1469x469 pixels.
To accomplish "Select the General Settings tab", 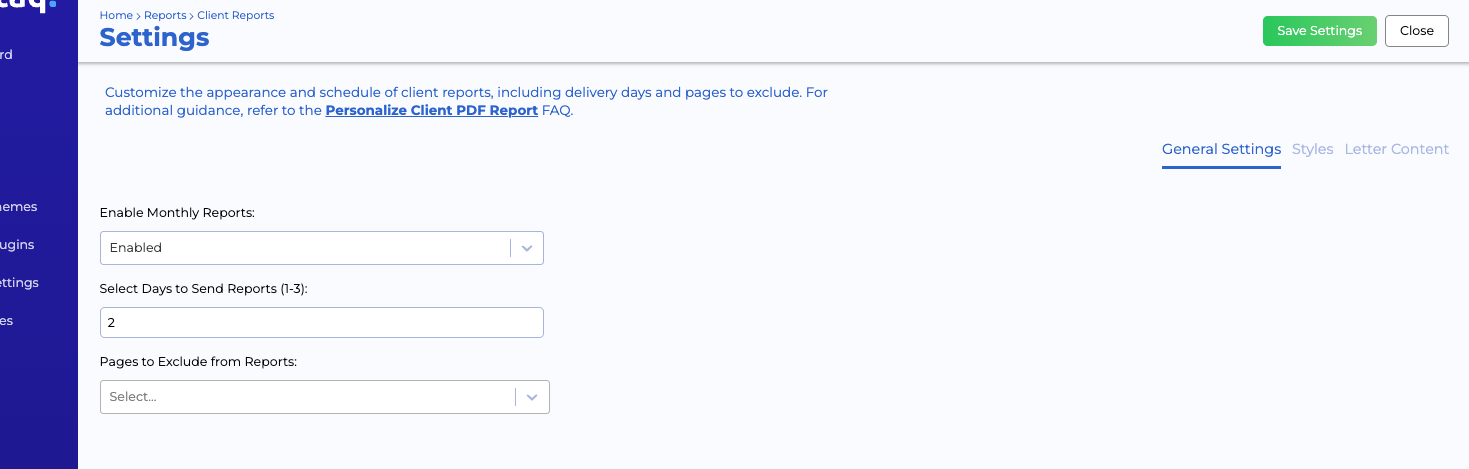I will tap(1221, 149).
